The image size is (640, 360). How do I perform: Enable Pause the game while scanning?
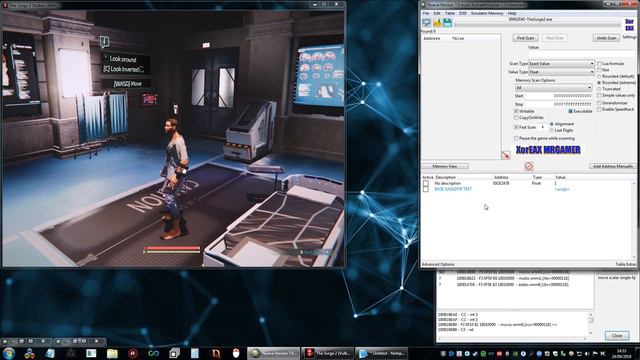coord(516,138)
